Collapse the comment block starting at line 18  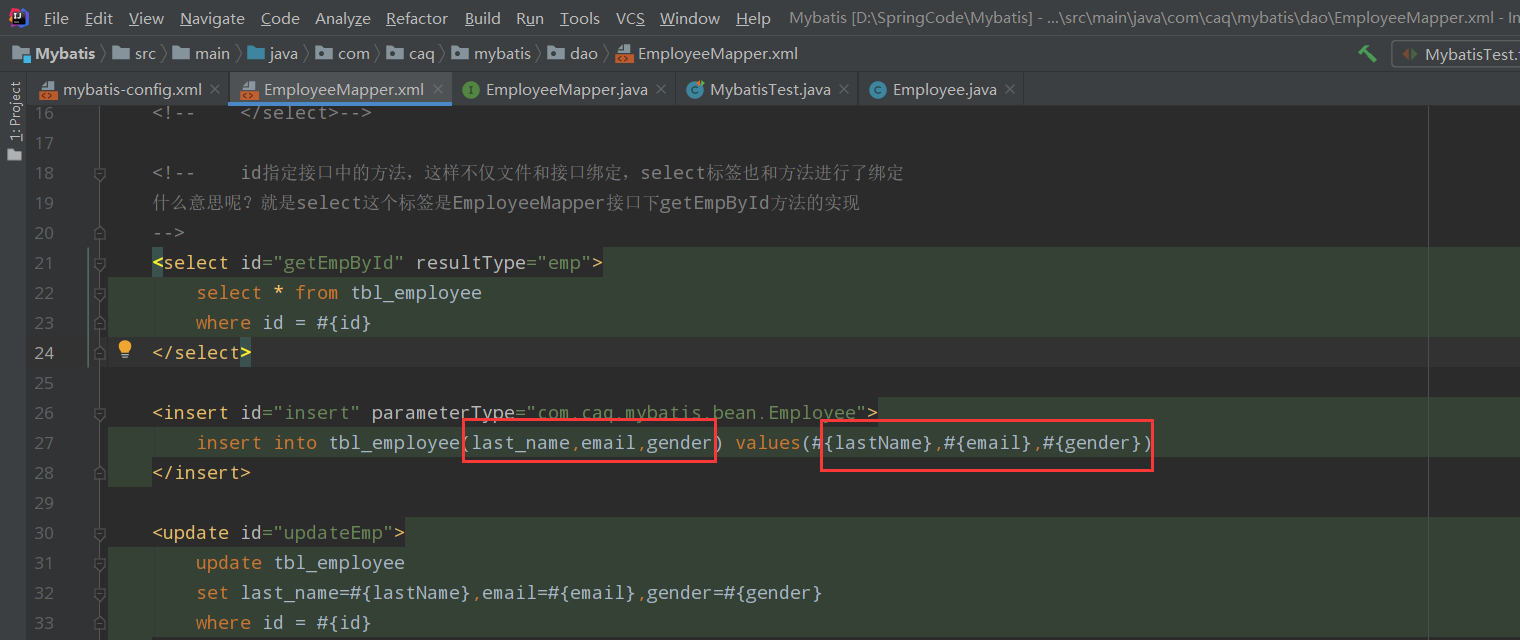[99, 173]
